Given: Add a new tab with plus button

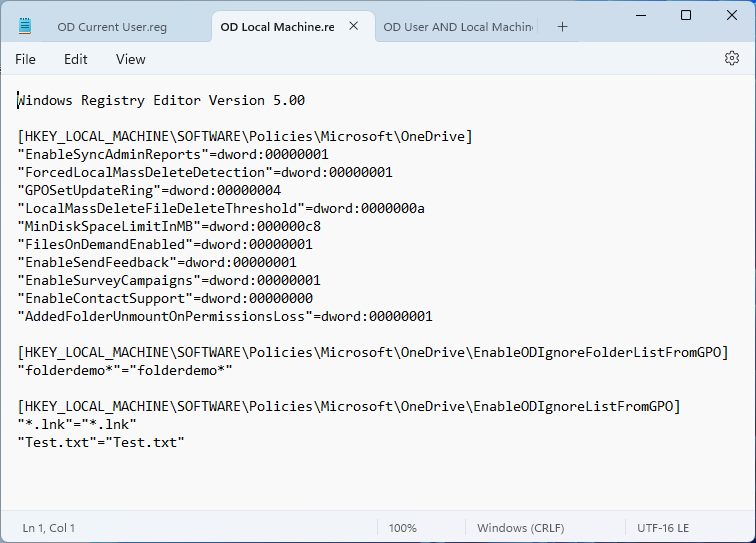Looking at the screenshot, I should tap(562, 27).
